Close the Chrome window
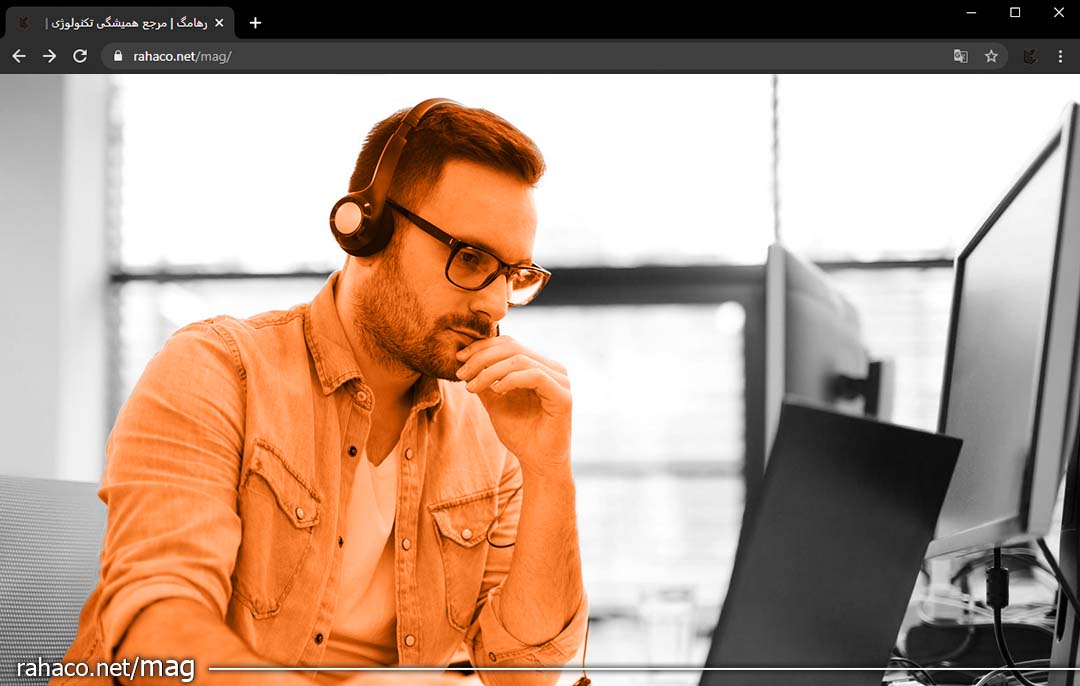1080x686 pixels. 1058,12
